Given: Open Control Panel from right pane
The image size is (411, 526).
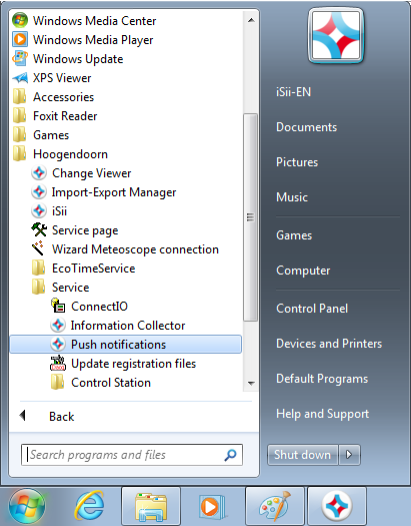Looking at the screenshot, I should pyautogui.click(x=312, y=308).
